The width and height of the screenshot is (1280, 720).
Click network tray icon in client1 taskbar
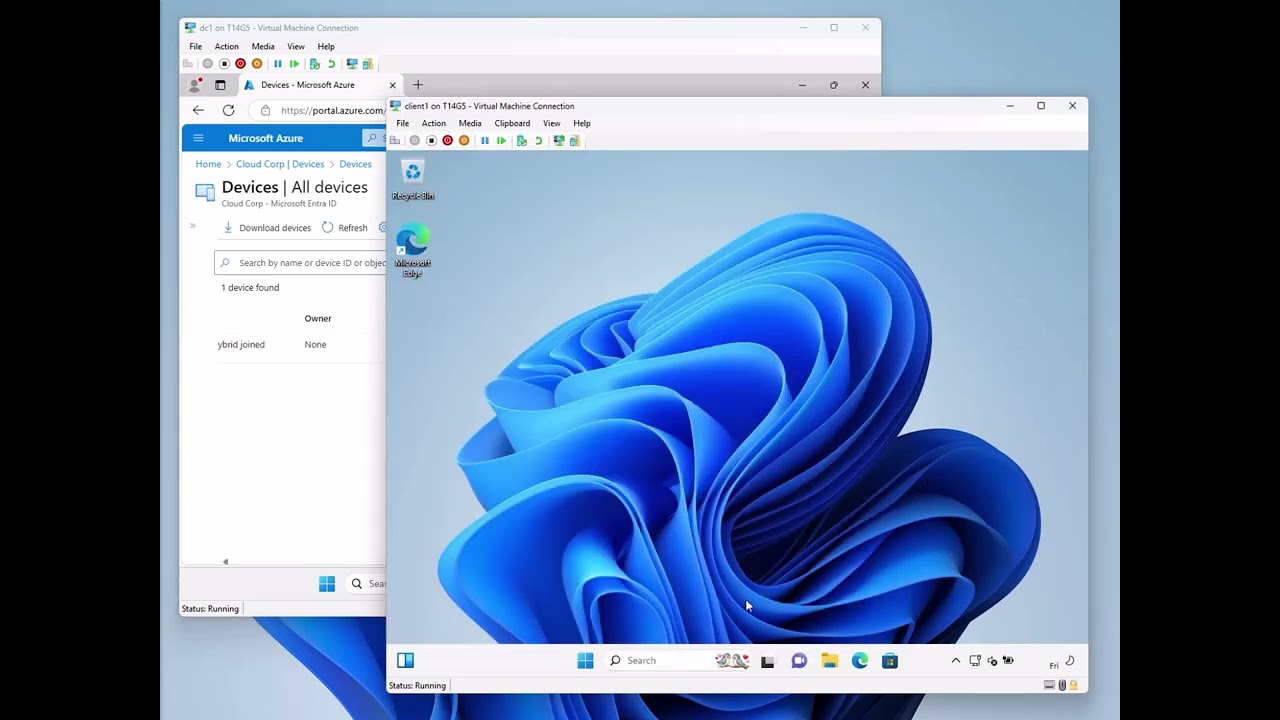(x=975, y=661)
